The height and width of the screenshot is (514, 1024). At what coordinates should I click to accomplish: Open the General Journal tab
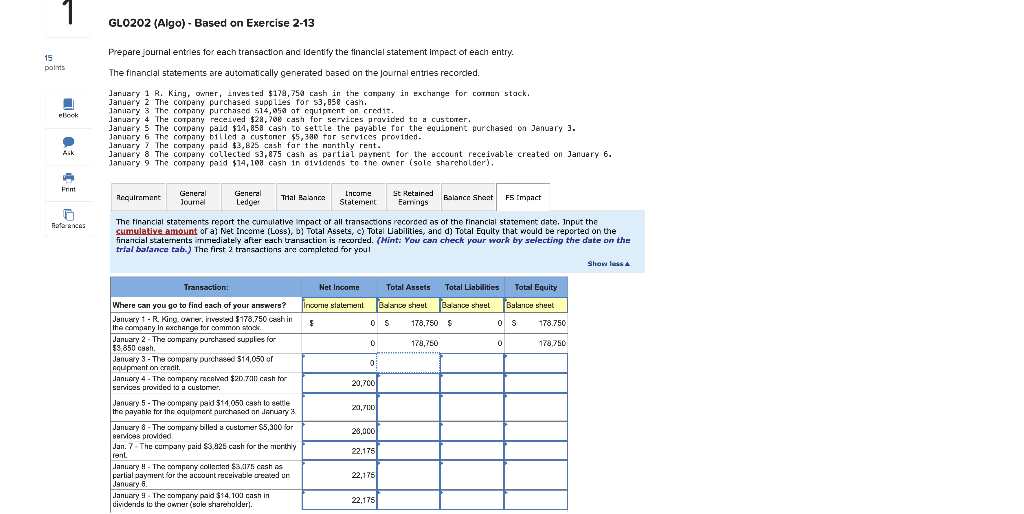(x=193, y=197)
